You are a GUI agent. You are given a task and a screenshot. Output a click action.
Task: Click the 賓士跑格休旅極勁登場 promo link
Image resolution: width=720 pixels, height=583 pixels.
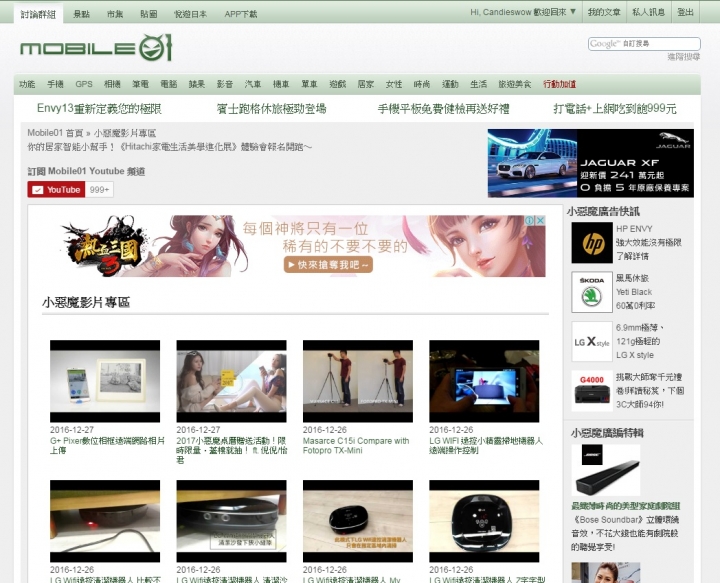[271, 109]
